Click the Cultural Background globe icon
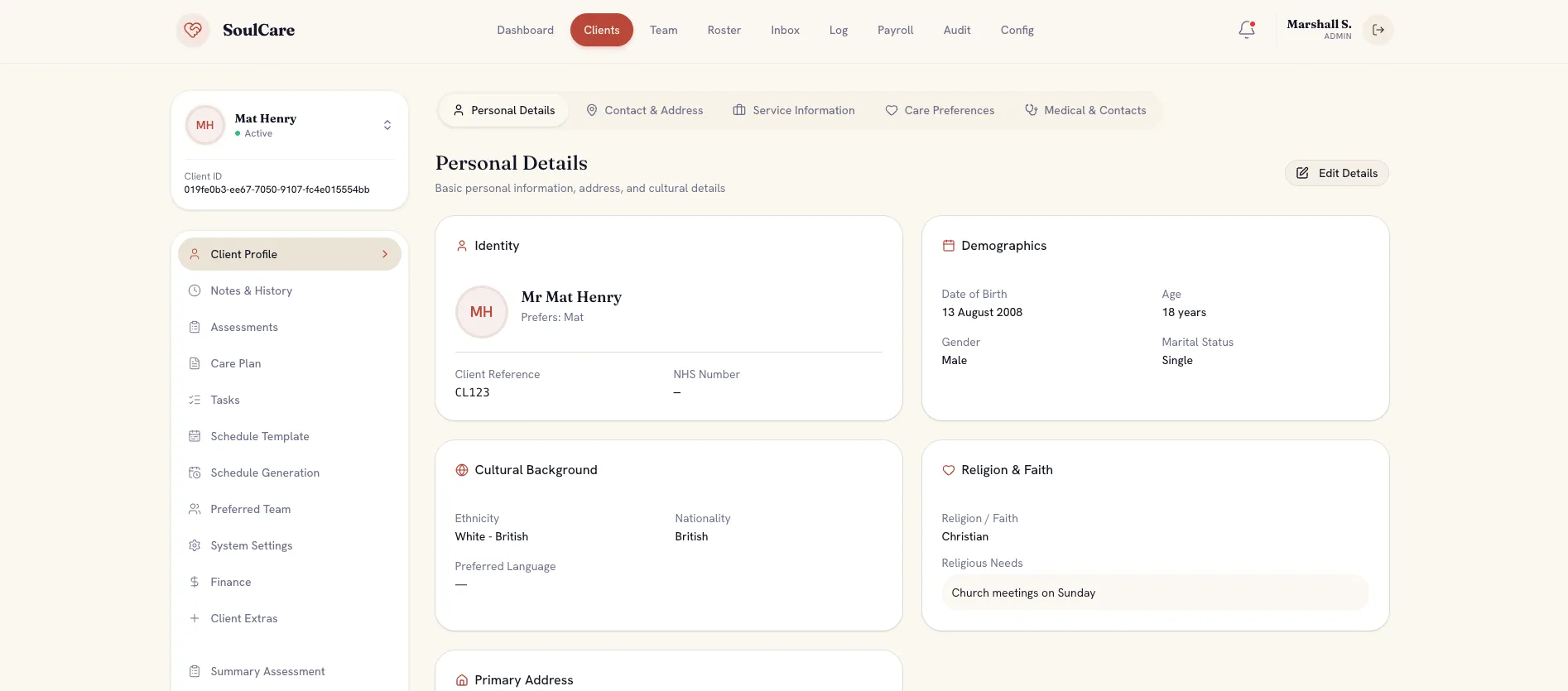The width and height of the screenshot is (1568, 691). click(462, 470)
